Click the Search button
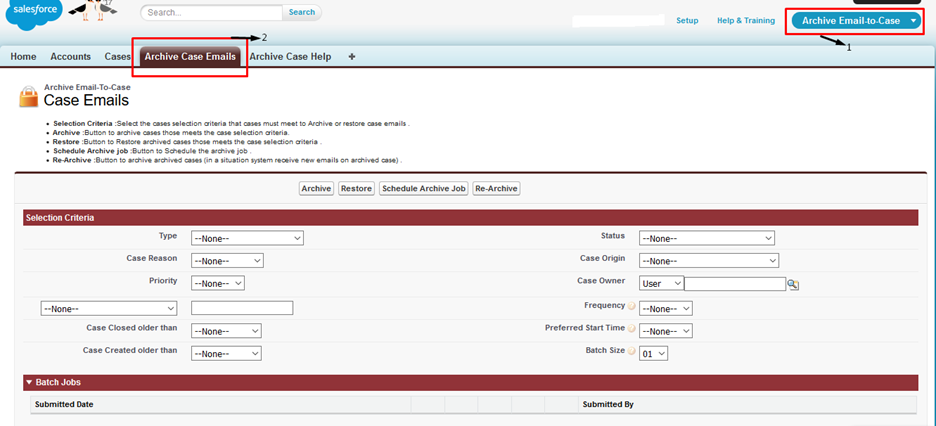The width and height of the screenshot is (936, 426). (302, 12)
